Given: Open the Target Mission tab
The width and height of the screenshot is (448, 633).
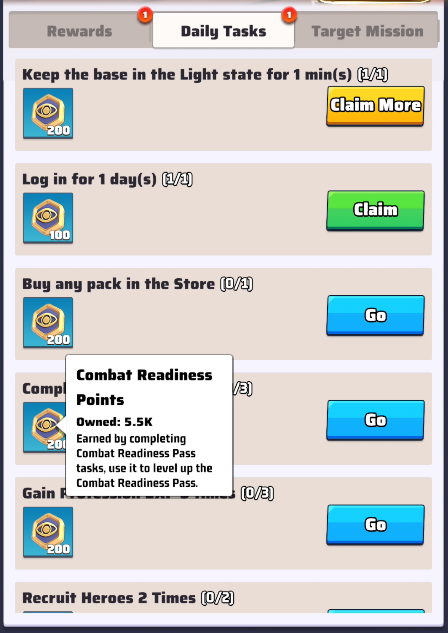Looking at the screenshot, I should click(367, 31).
